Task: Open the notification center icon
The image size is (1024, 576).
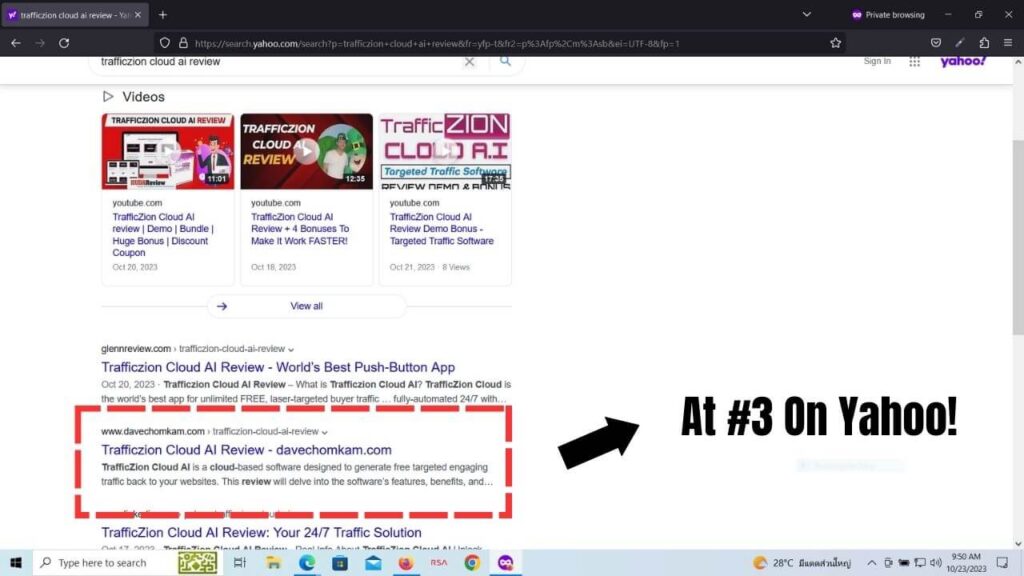Action: (x=1002, y=562)
